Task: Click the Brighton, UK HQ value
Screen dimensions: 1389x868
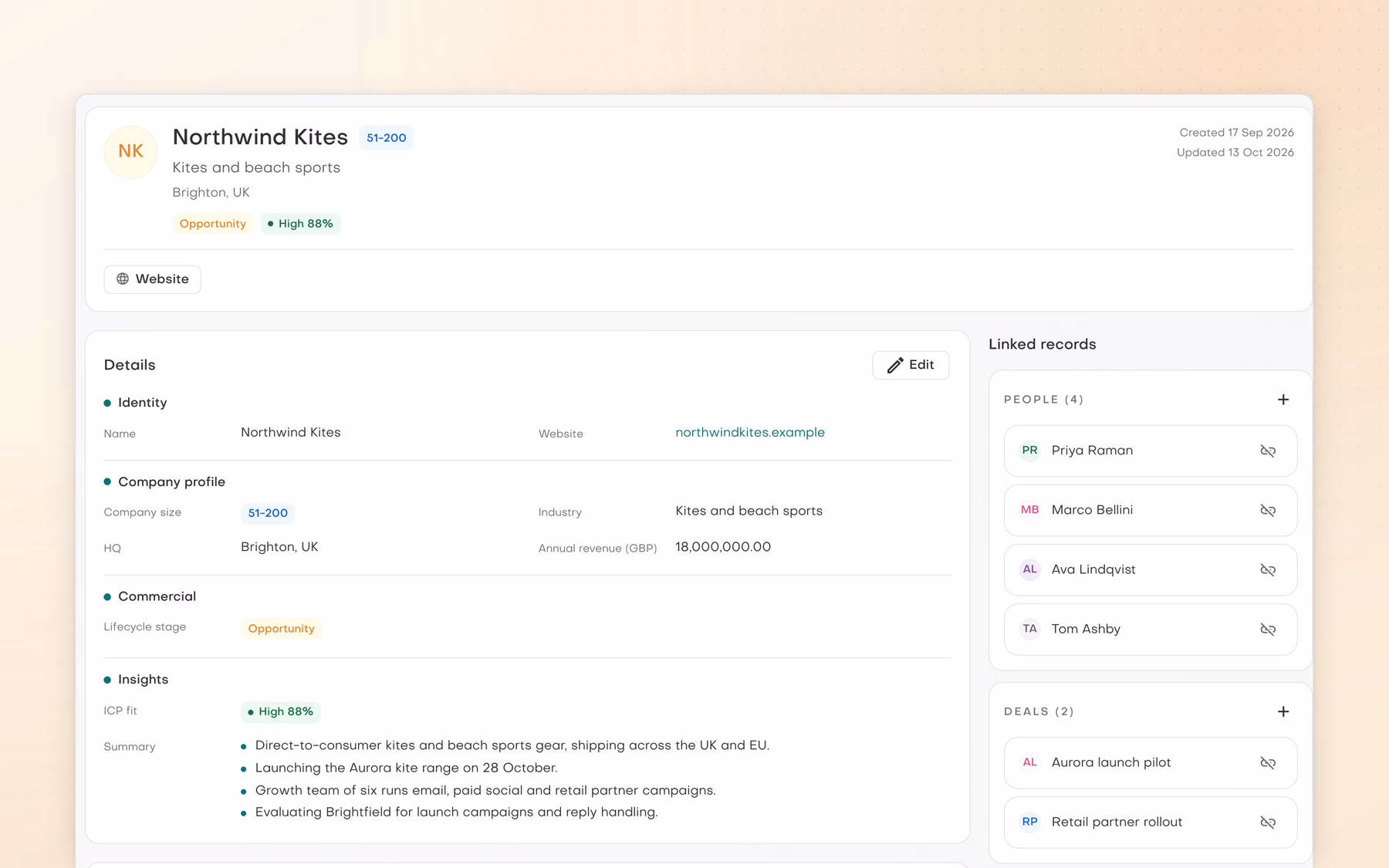Action: (279, 547)
